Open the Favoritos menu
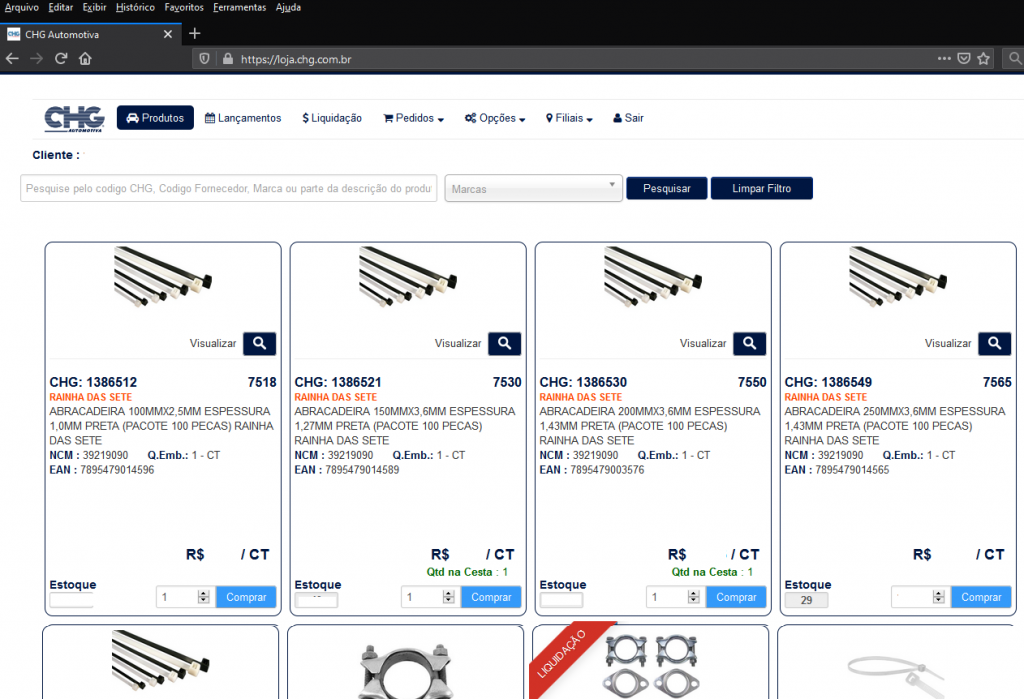This screenshot has height=699, width=1024. click(x=184, y=7)
